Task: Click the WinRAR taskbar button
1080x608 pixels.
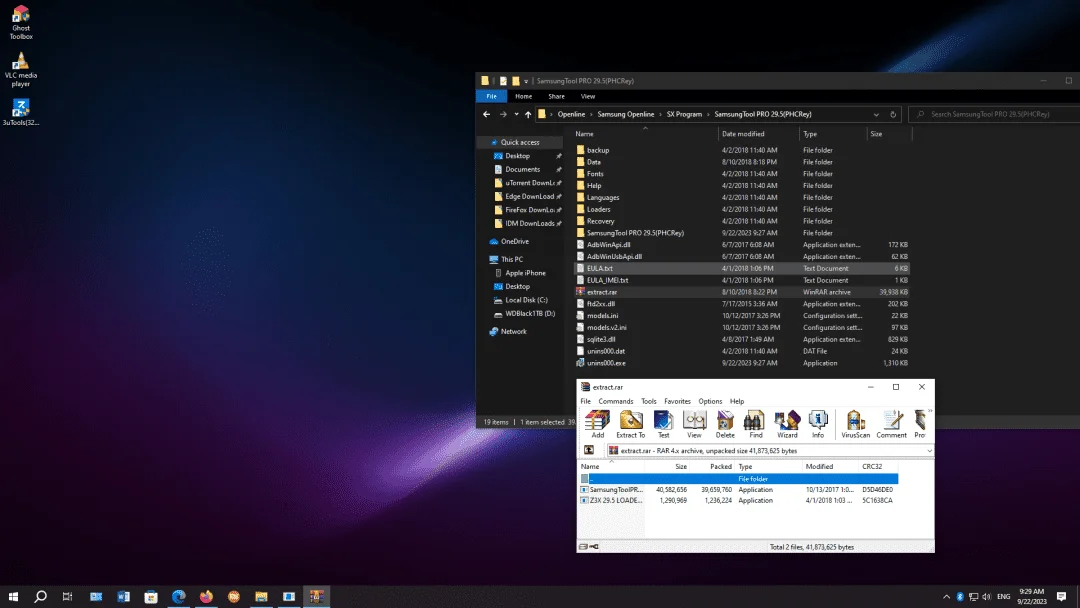Action: pos(316,596)
